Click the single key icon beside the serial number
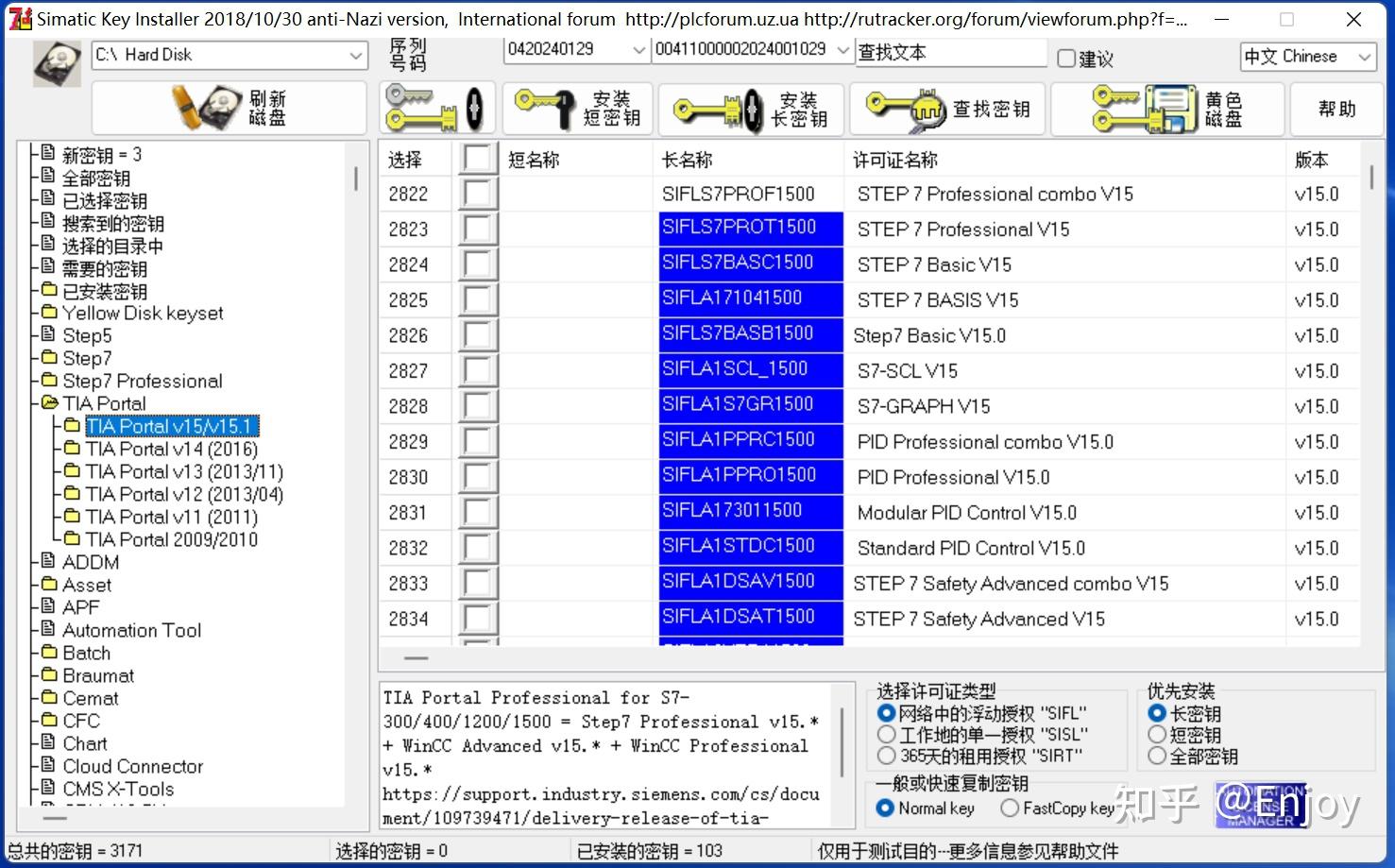This screenshot has width=1395, height=868. [437, 108]
